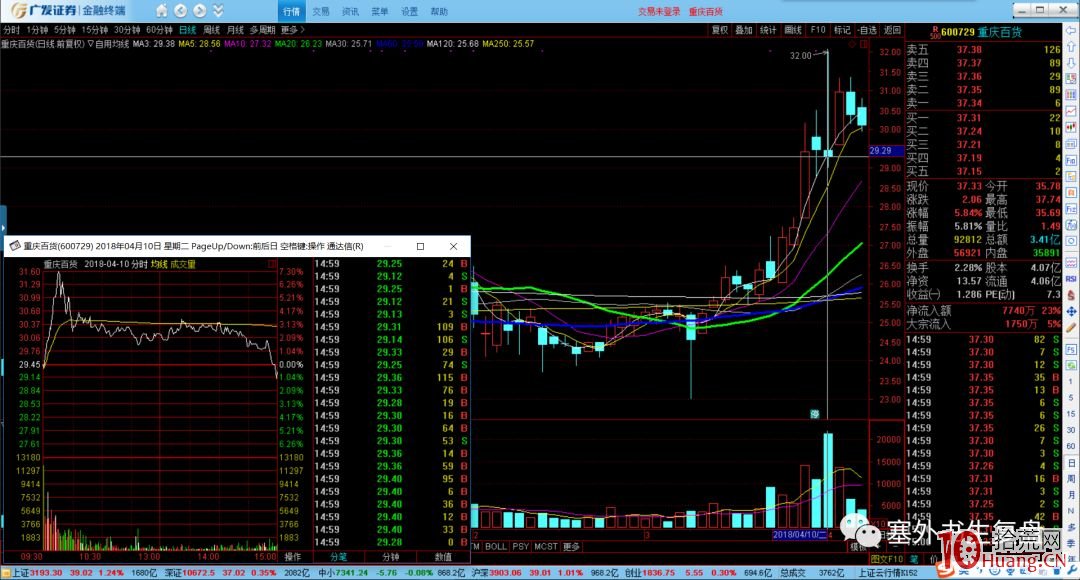Maximize the 分时 popup window
The image size is (1080, 580).
click(x=421, y=246)
